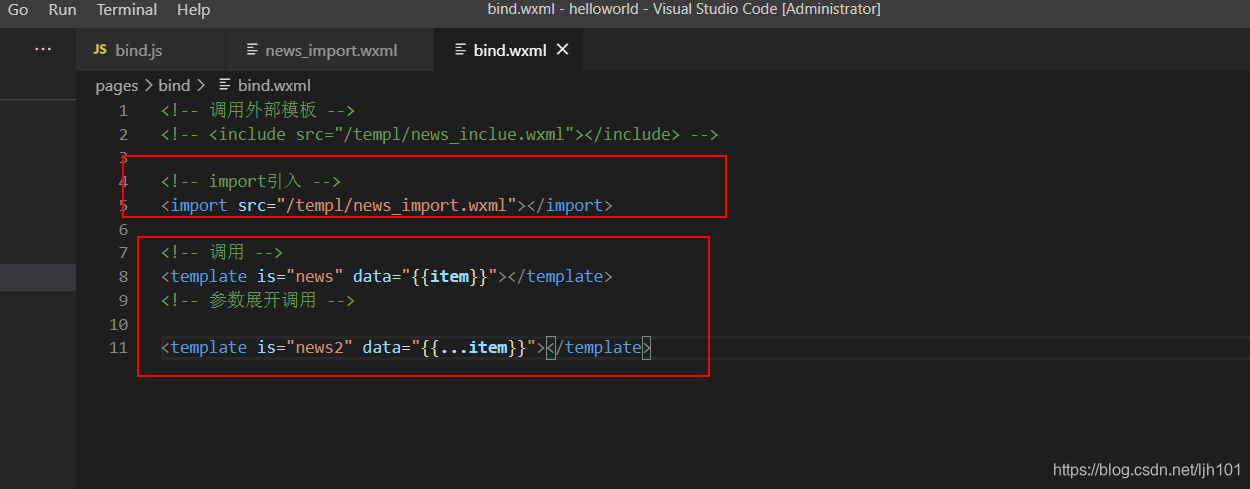Image resolution: width=1250 pixels, height=489 pixels.
Task: Click the JS file icon on bind.js tab
Action: (100, 50)
